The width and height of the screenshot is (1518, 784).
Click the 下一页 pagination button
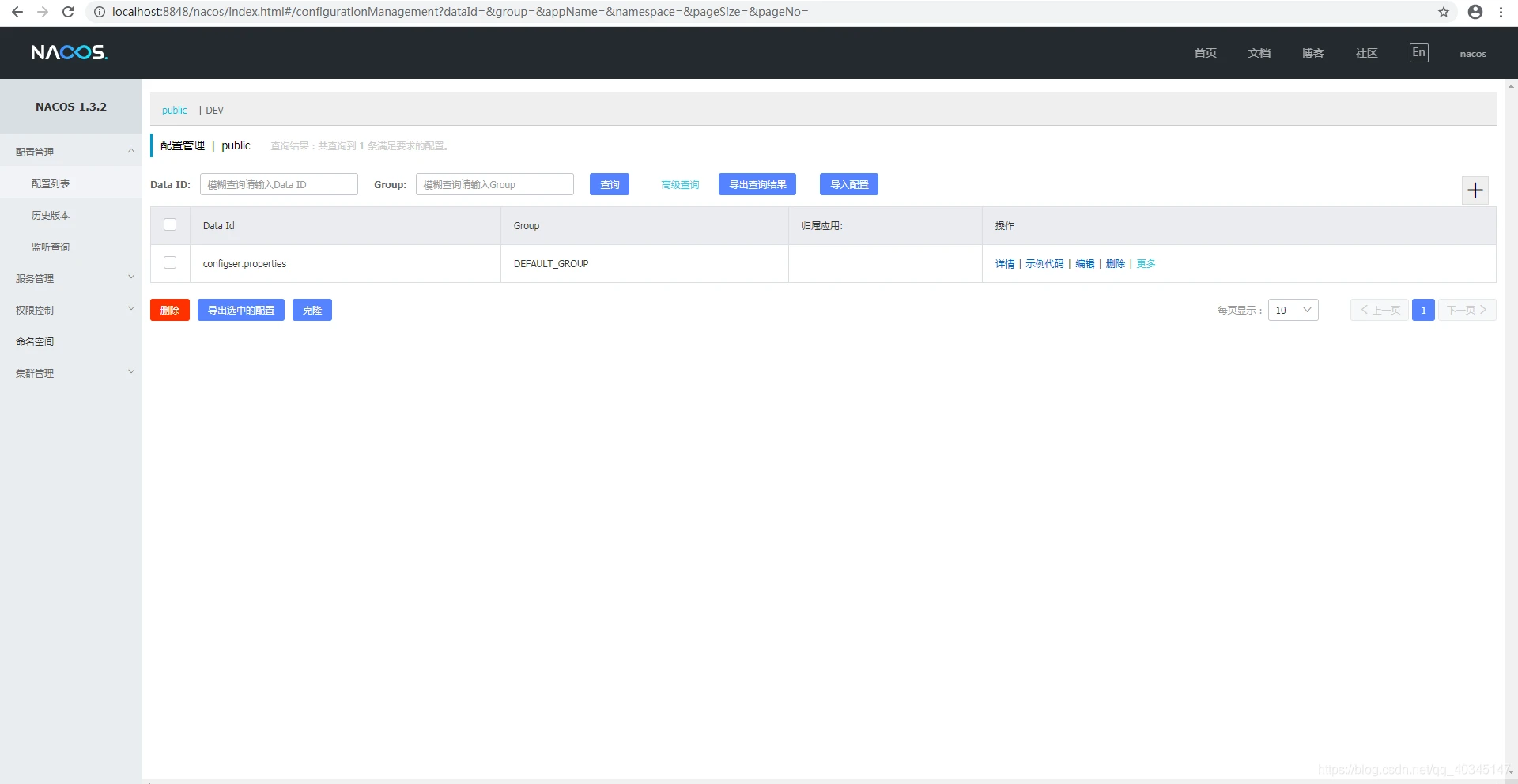1467,310
